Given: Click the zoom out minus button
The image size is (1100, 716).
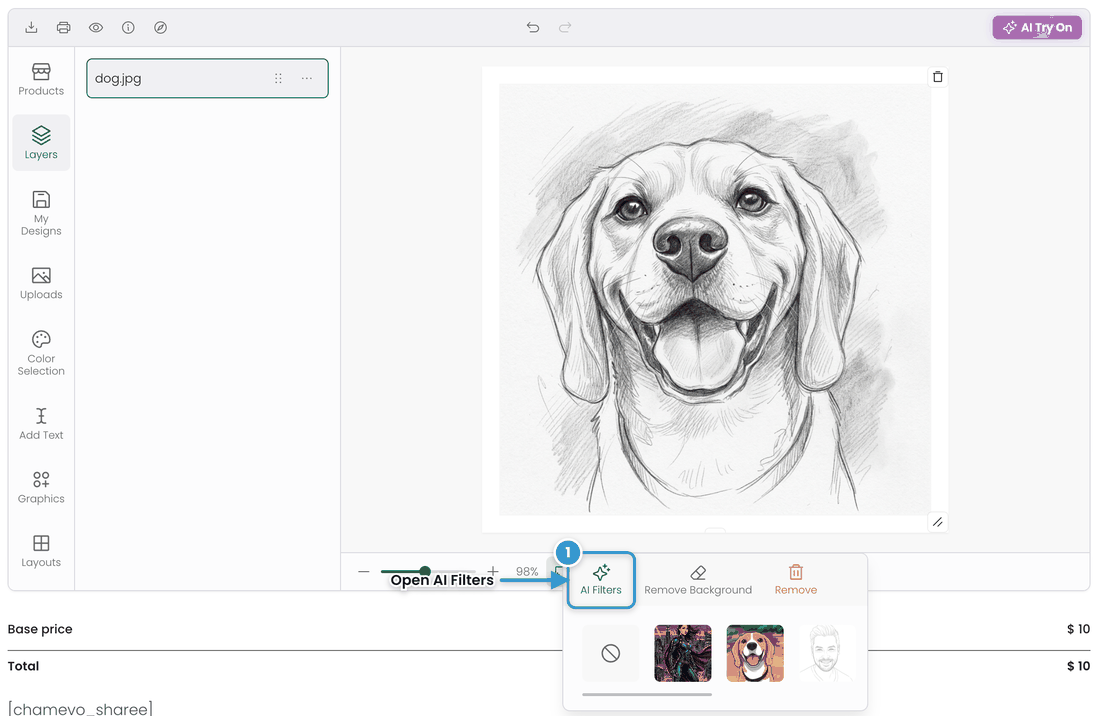Looking at the screenshot, I should (363, 572).
